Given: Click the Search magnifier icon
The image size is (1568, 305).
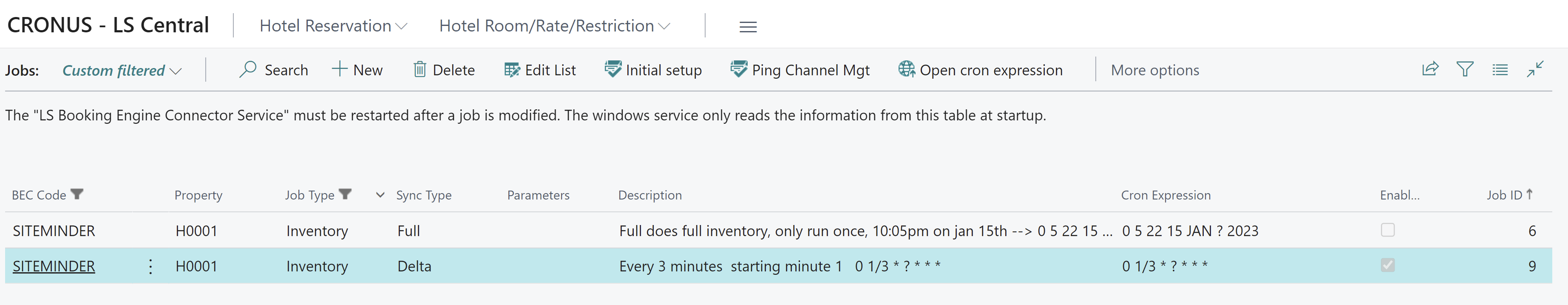Looking at the screenshot, I should (x=248, y=69).
